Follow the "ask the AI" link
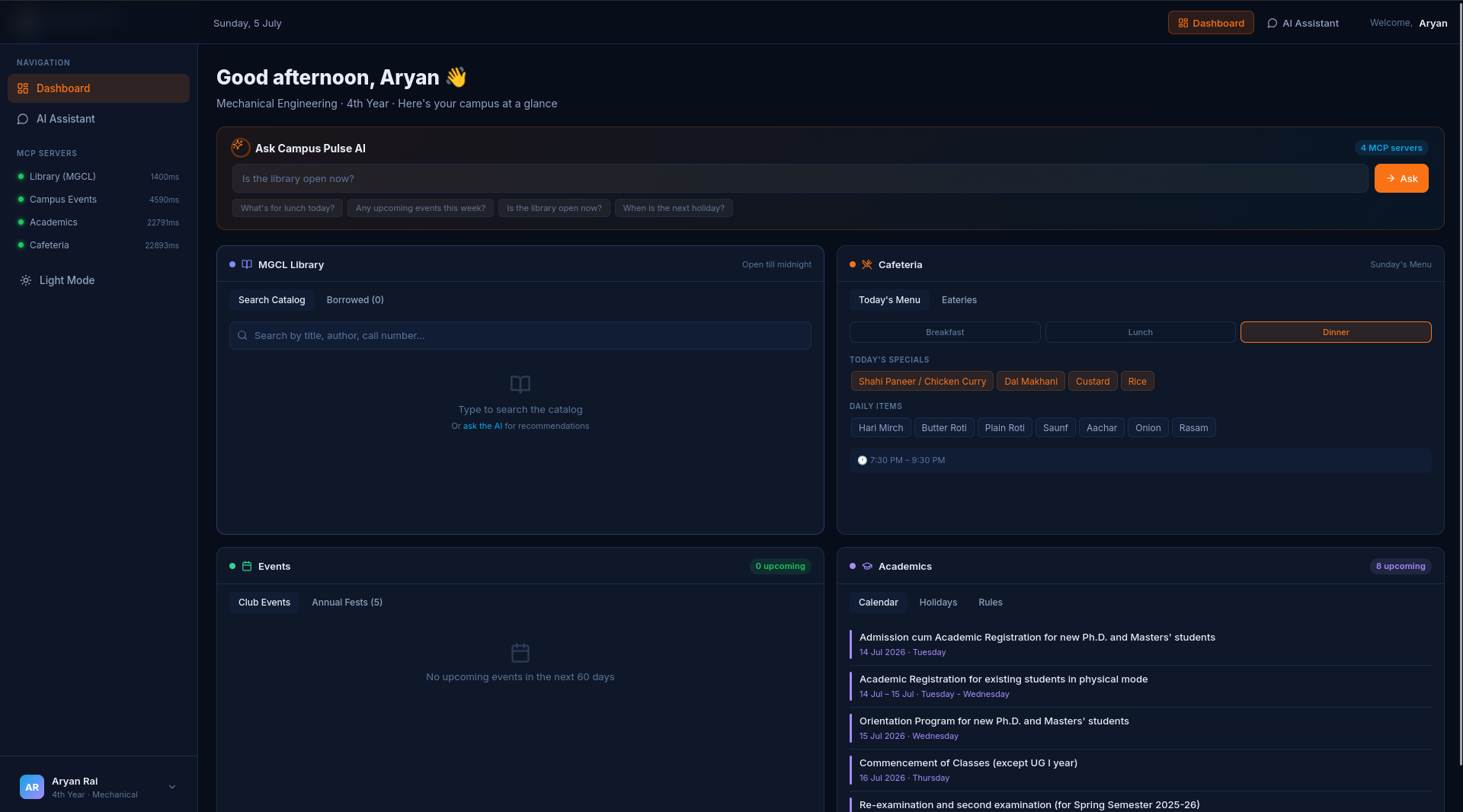Screen dimensions: 1463x812 click(x=482, y=426)
